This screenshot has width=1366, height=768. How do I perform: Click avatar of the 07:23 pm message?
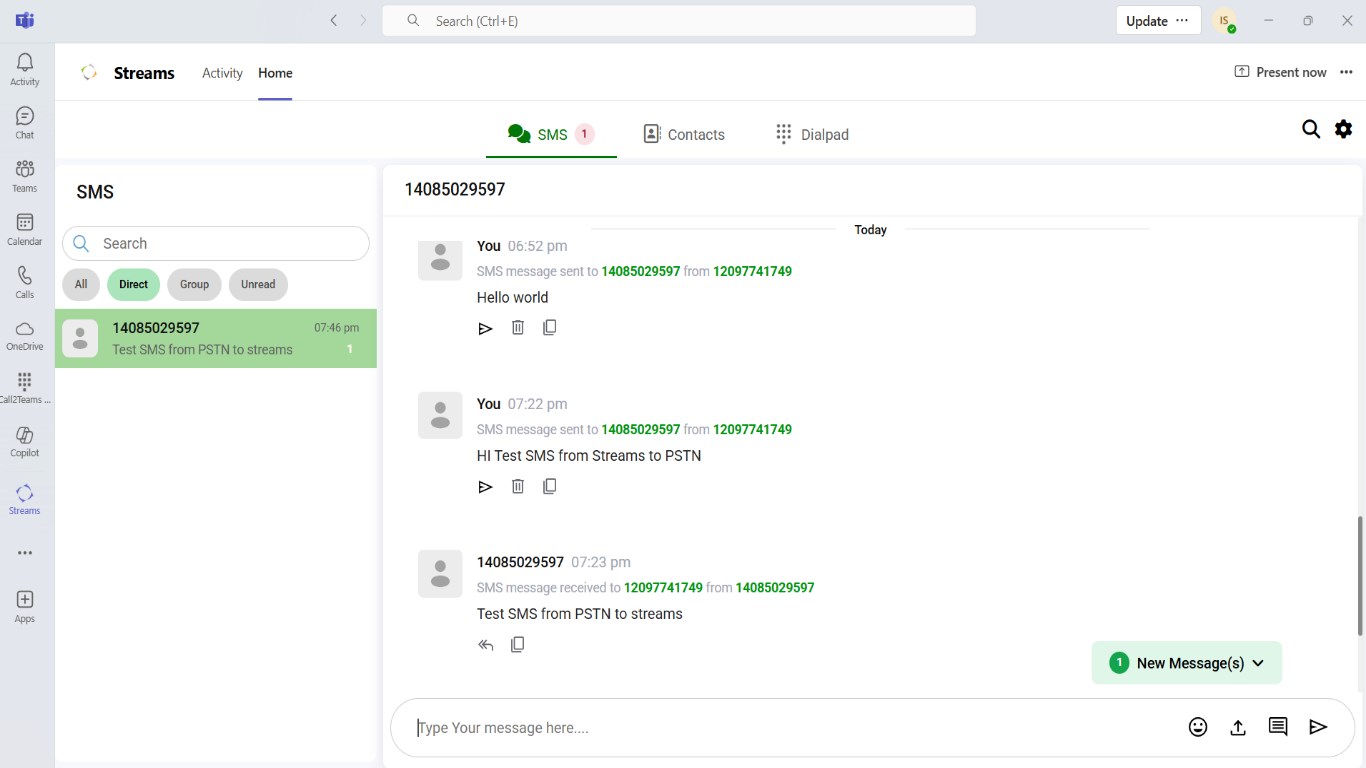pyautogui.click(x=440, y=574)
